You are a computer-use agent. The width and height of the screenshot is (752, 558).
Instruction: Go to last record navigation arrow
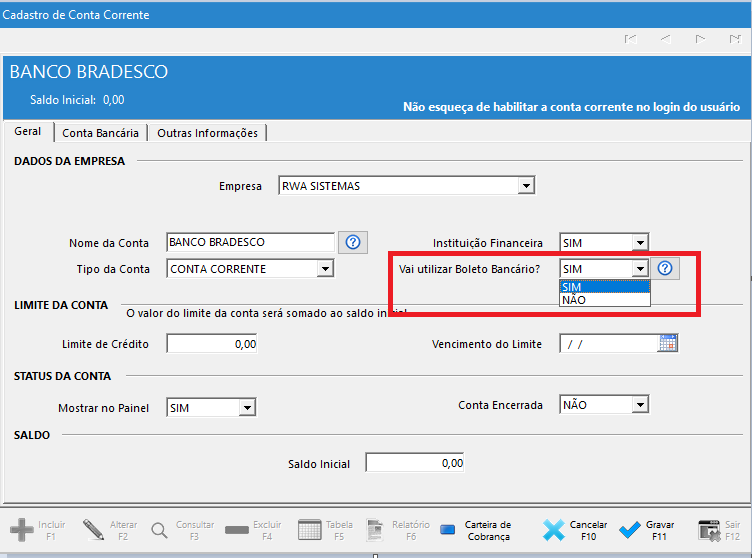click(x=735, y=39)
